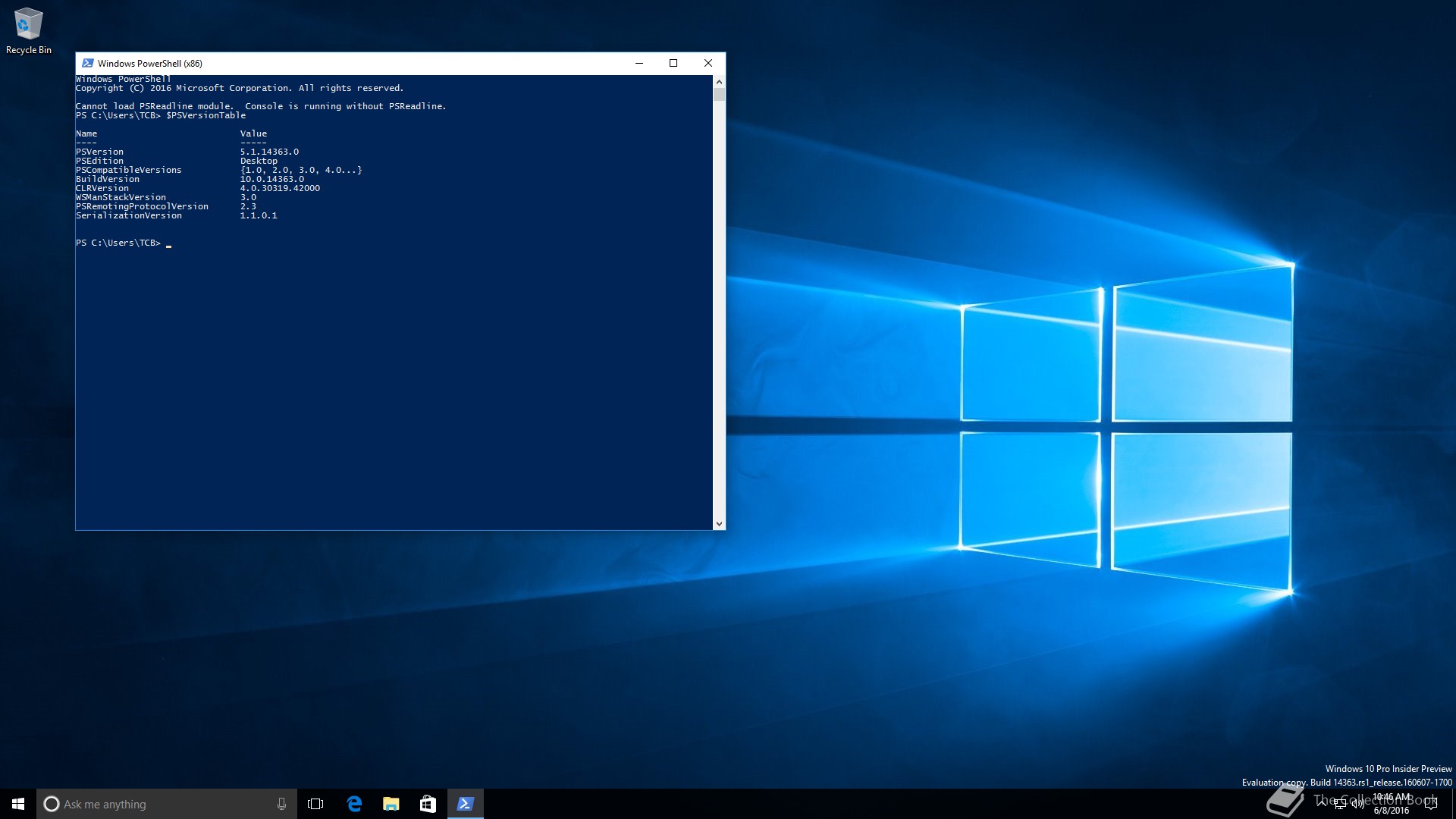Select the Recycle Bin desktop icon
This screenshot has height=819, width=1456.
pos(29,31)
